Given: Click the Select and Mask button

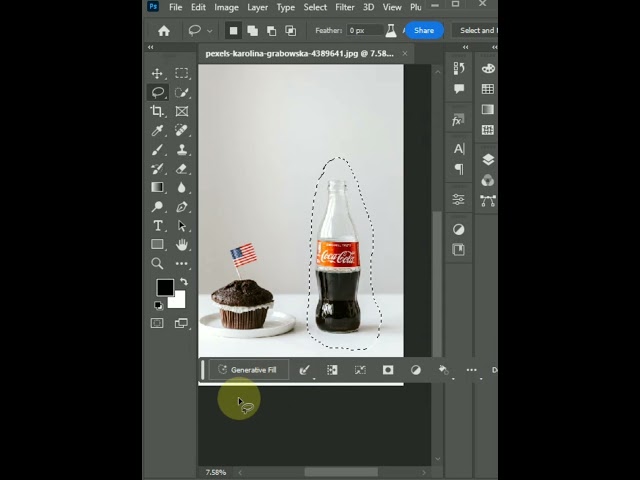Looking at the screenshot, I should point(476,31).
